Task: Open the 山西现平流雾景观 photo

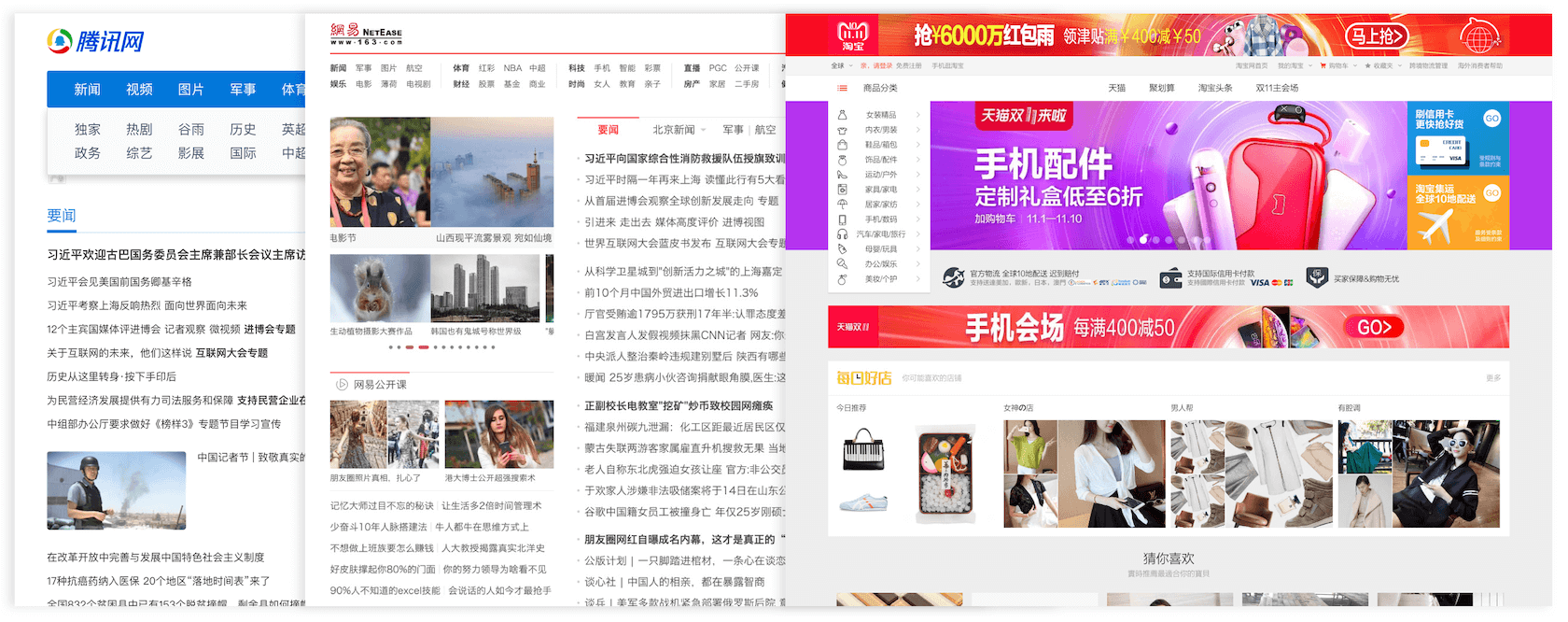Action: click(492, 172)
